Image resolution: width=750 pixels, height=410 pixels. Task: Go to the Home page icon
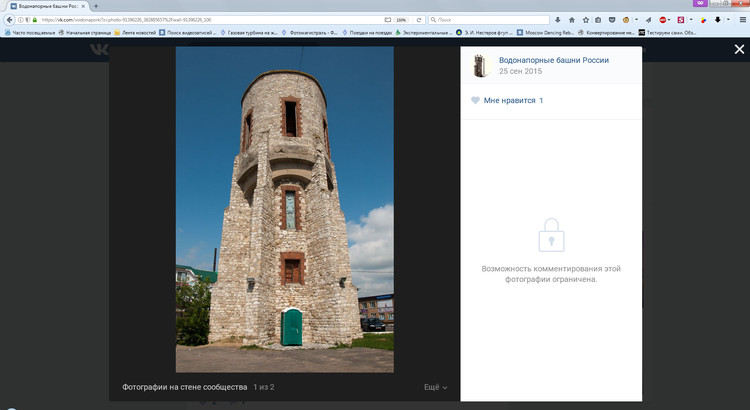pos(572,20)
